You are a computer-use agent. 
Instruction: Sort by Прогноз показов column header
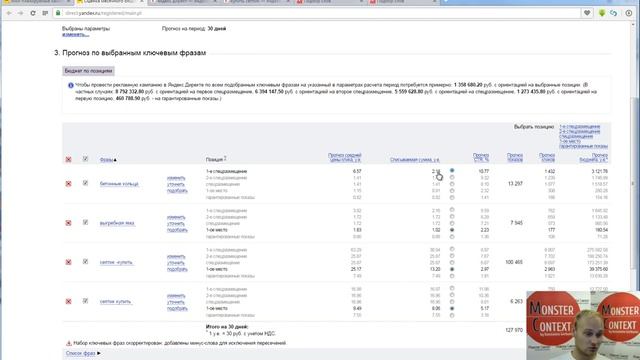click(x=515, y=157)
